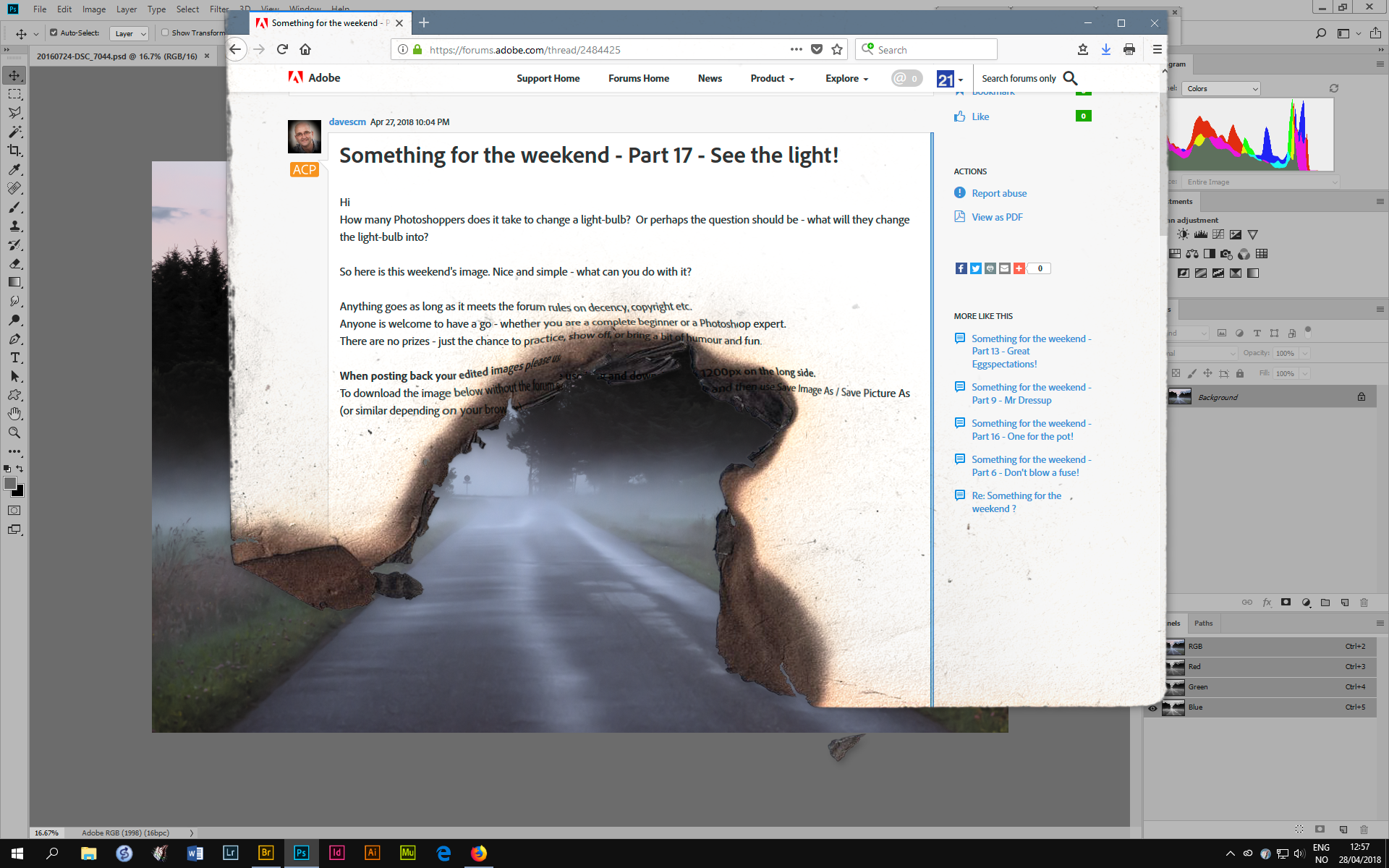This screenshot has height=868, width=1389.
Task: Toggle lock all on layer
Action: point(1240,373)
